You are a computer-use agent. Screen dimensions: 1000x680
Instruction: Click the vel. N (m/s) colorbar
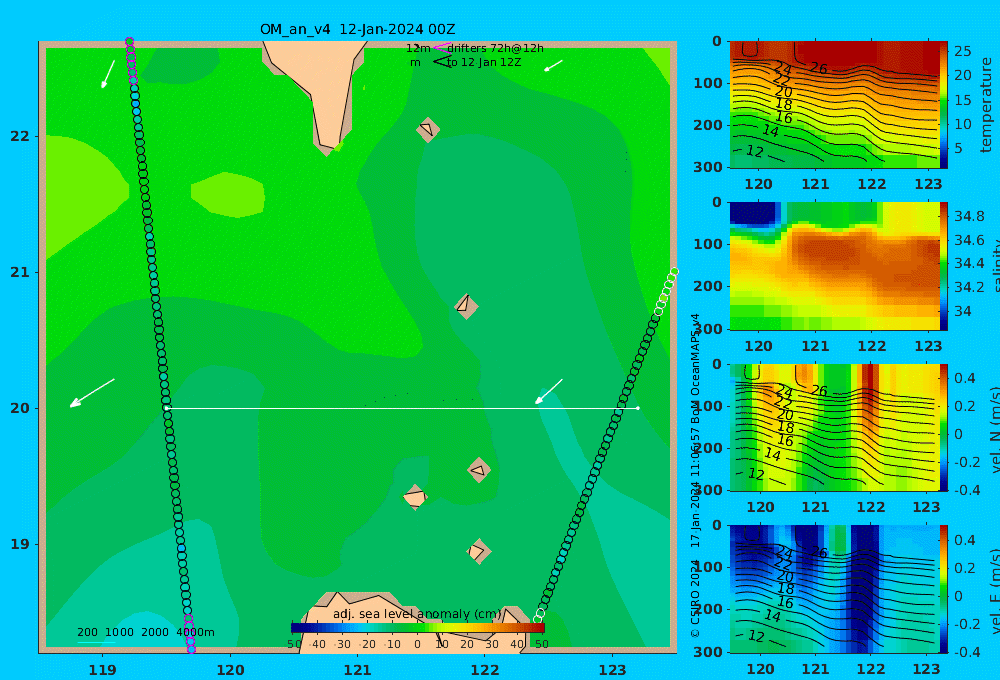(944, 427)
